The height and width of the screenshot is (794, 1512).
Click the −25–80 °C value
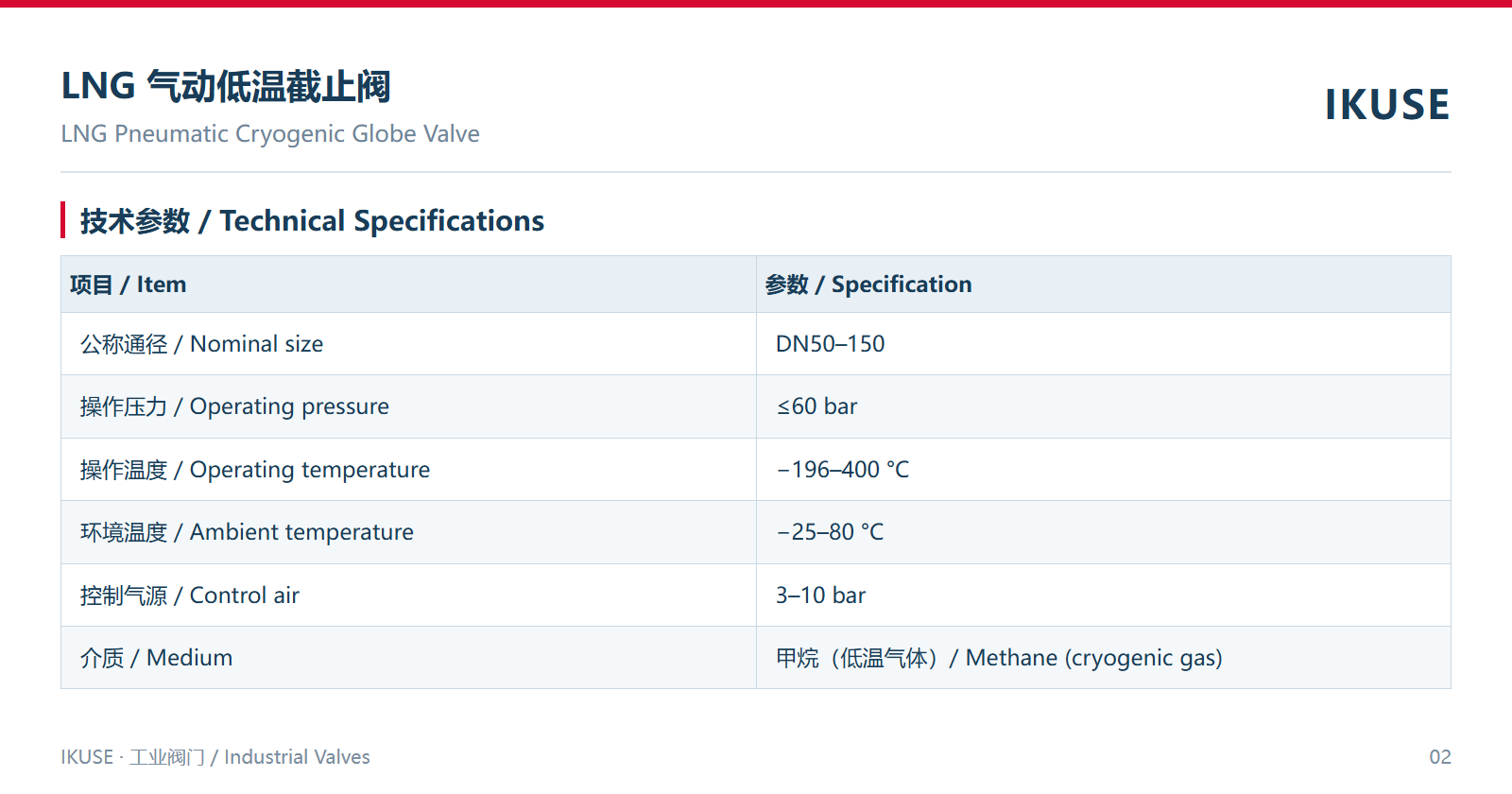click(x=830, y=532)
